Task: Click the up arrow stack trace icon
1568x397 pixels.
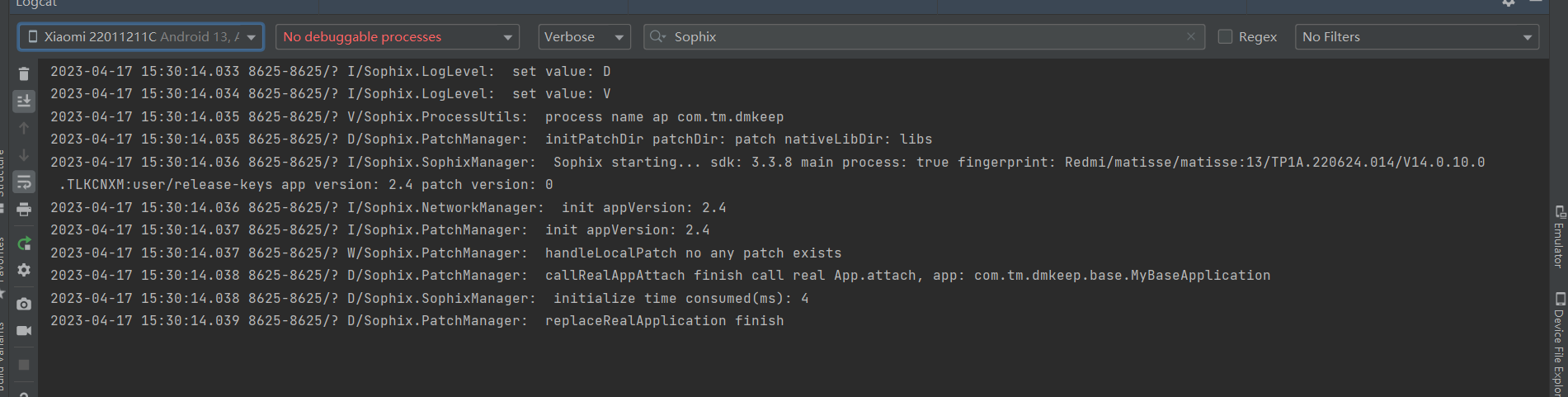Action: 24,128
